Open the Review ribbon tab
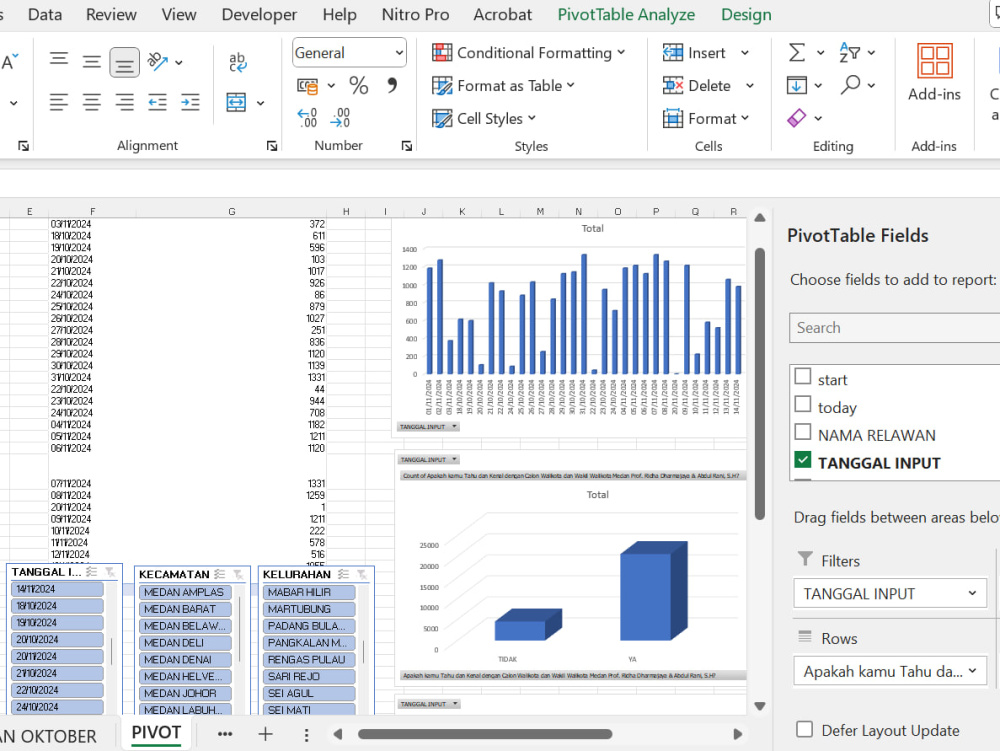Screen dimensions: 1000x751 click(x=111, y=15)
